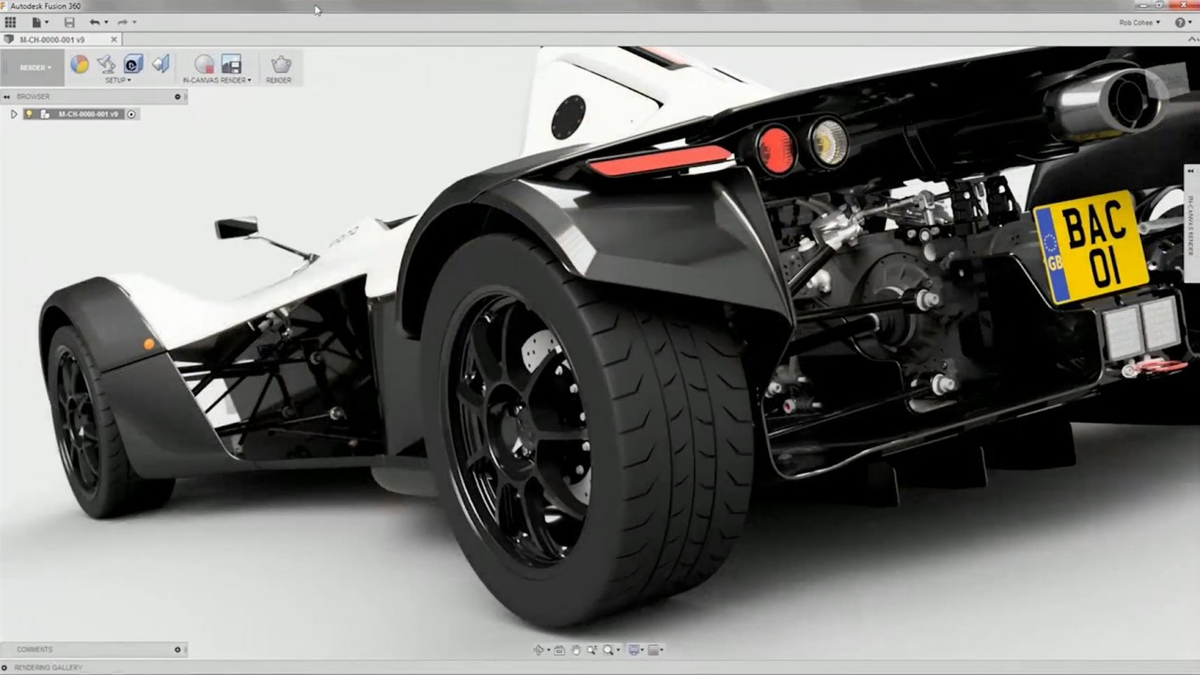Screen dimensions: 1200x675
Task: Expand the COMMENTS panel plus button
Action: click(x=179, y=650)
